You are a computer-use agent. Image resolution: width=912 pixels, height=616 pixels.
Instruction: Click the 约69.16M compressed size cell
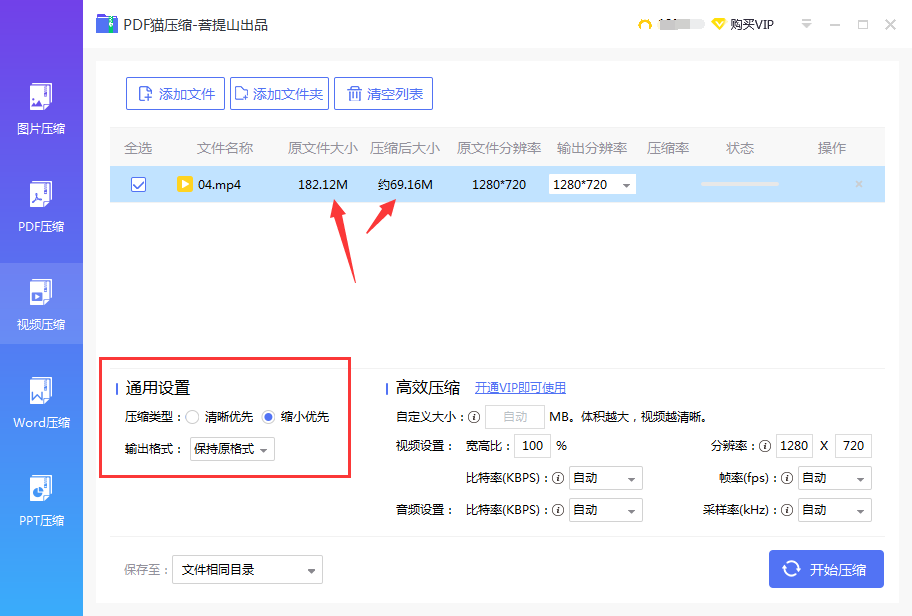point(405,184)
